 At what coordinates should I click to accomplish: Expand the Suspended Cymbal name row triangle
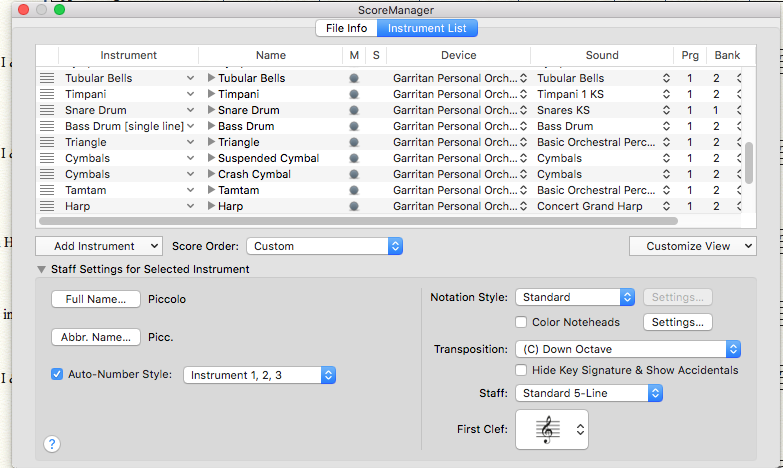click(211, 158)
